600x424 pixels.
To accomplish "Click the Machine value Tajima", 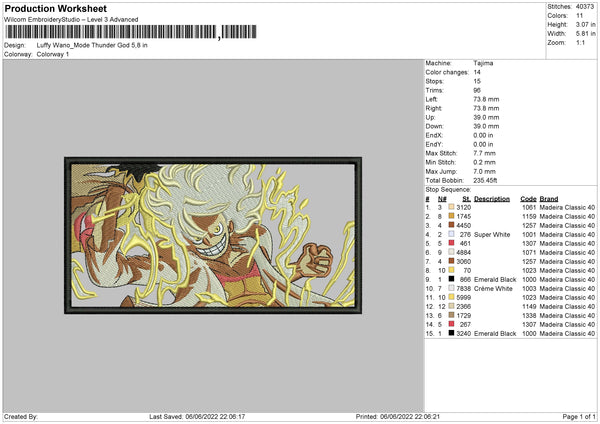I will point(483,63).
